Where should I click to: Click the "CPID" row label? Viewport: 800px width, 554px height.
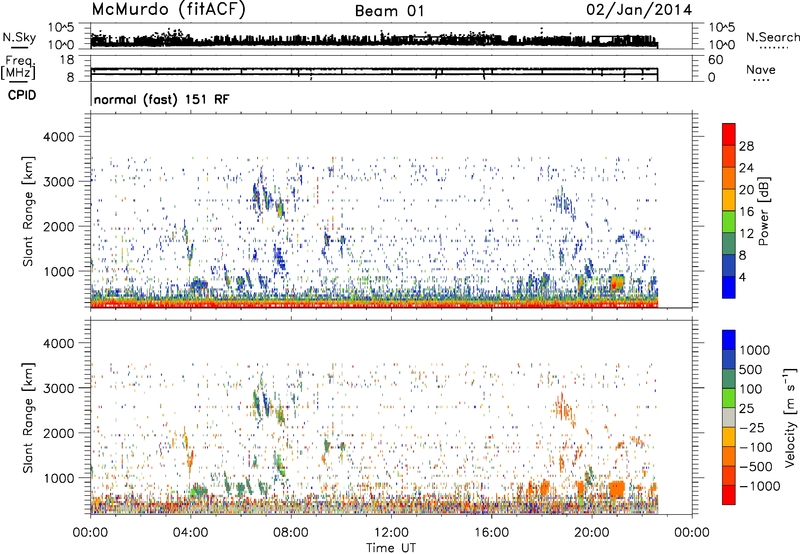[22, 95]
